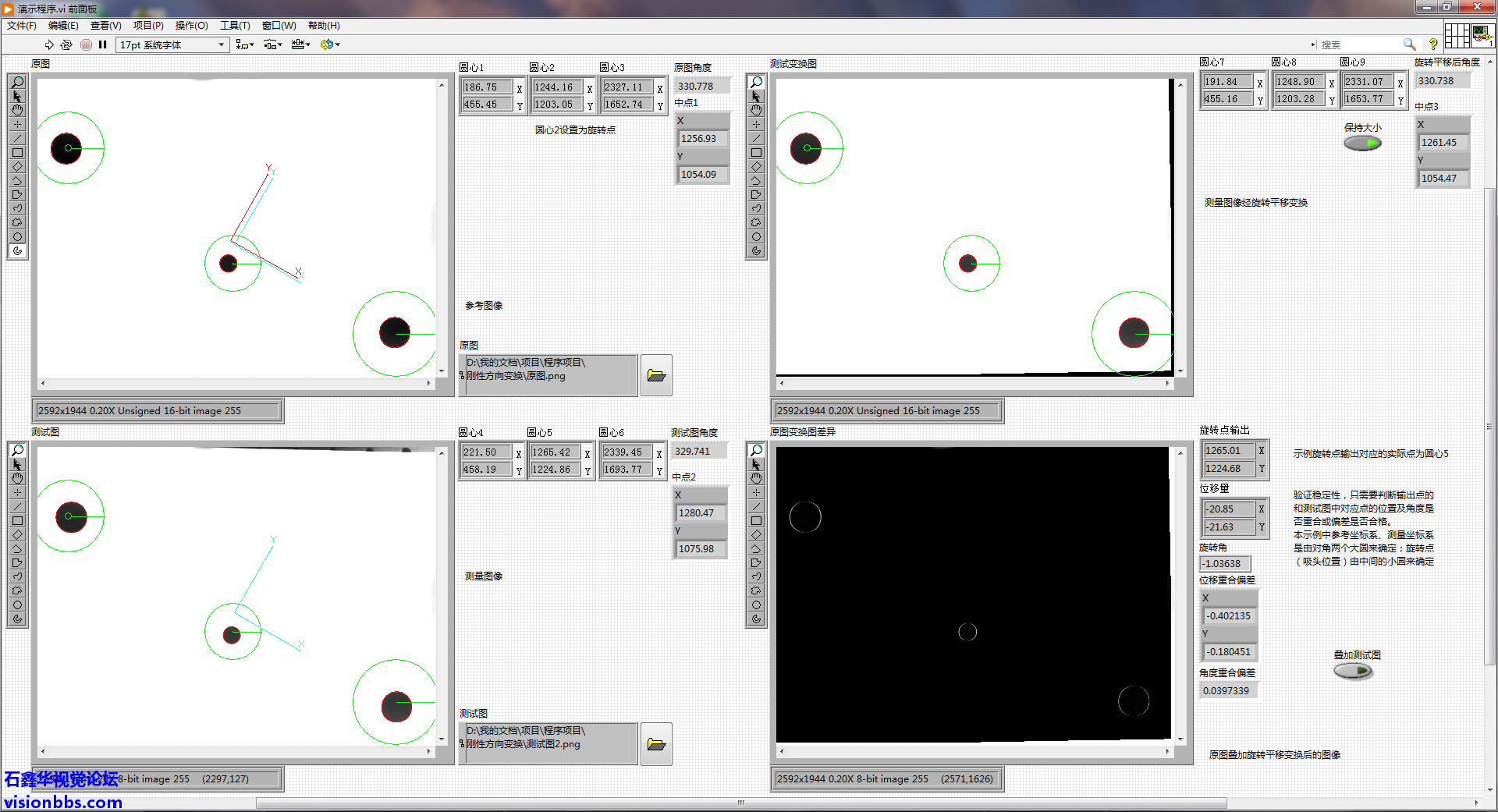This screenshot has width=1498, height=812.
Task: Expand the Align Objects dropdown
Action: pyautogui.click(x=245, y=44)
